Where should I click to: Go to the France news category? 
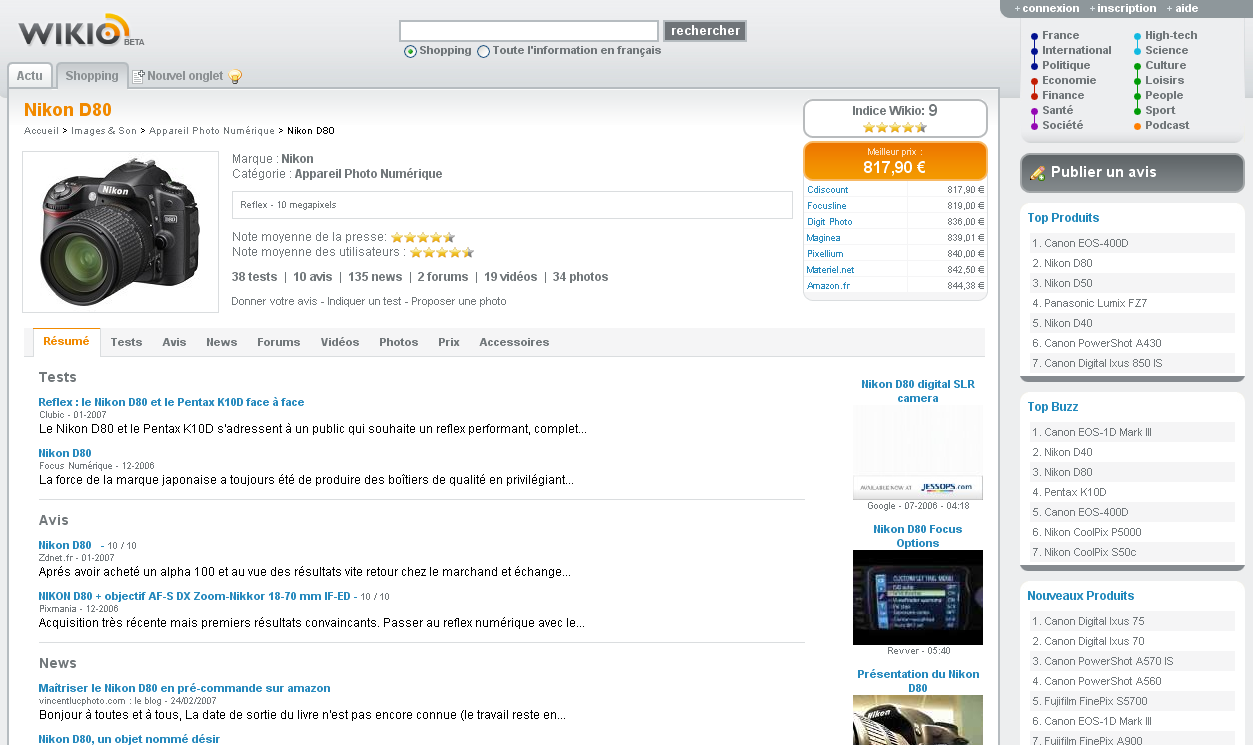pos(1060,35)
